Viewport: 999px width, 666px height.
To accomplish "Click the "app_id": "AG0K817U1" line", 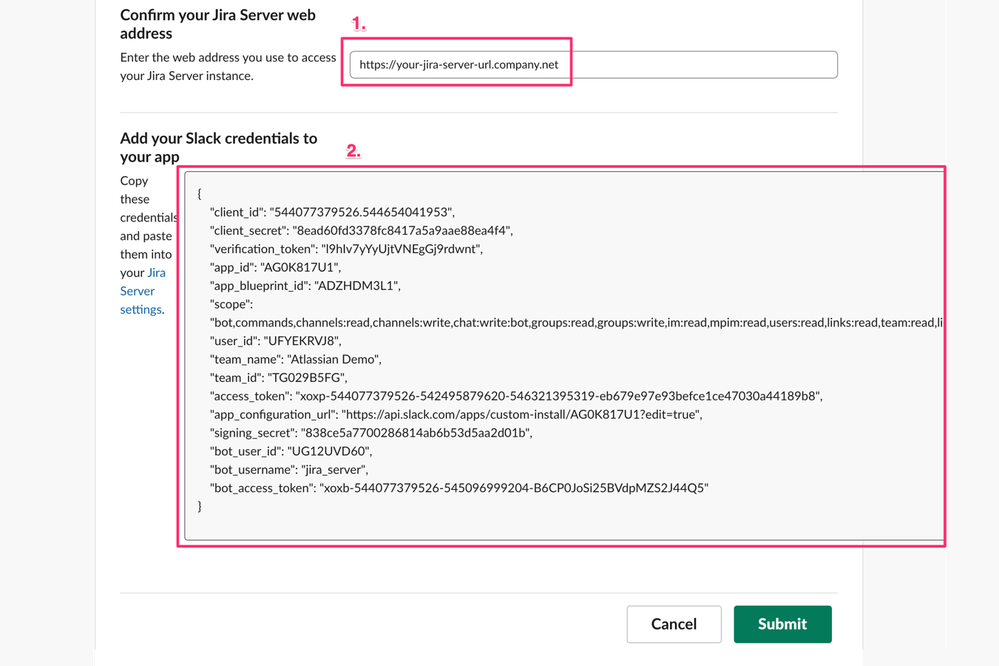I will [x=275, y=267].
